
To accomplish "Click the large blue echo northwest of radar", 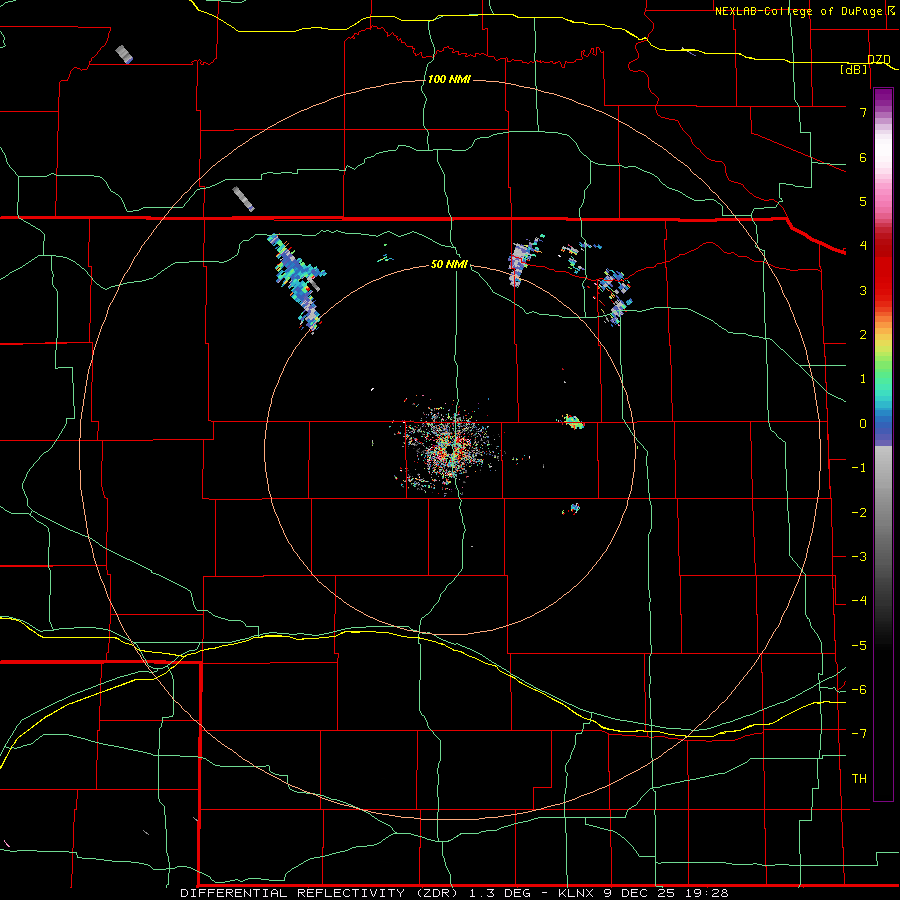I will click(x=296, y=282).
